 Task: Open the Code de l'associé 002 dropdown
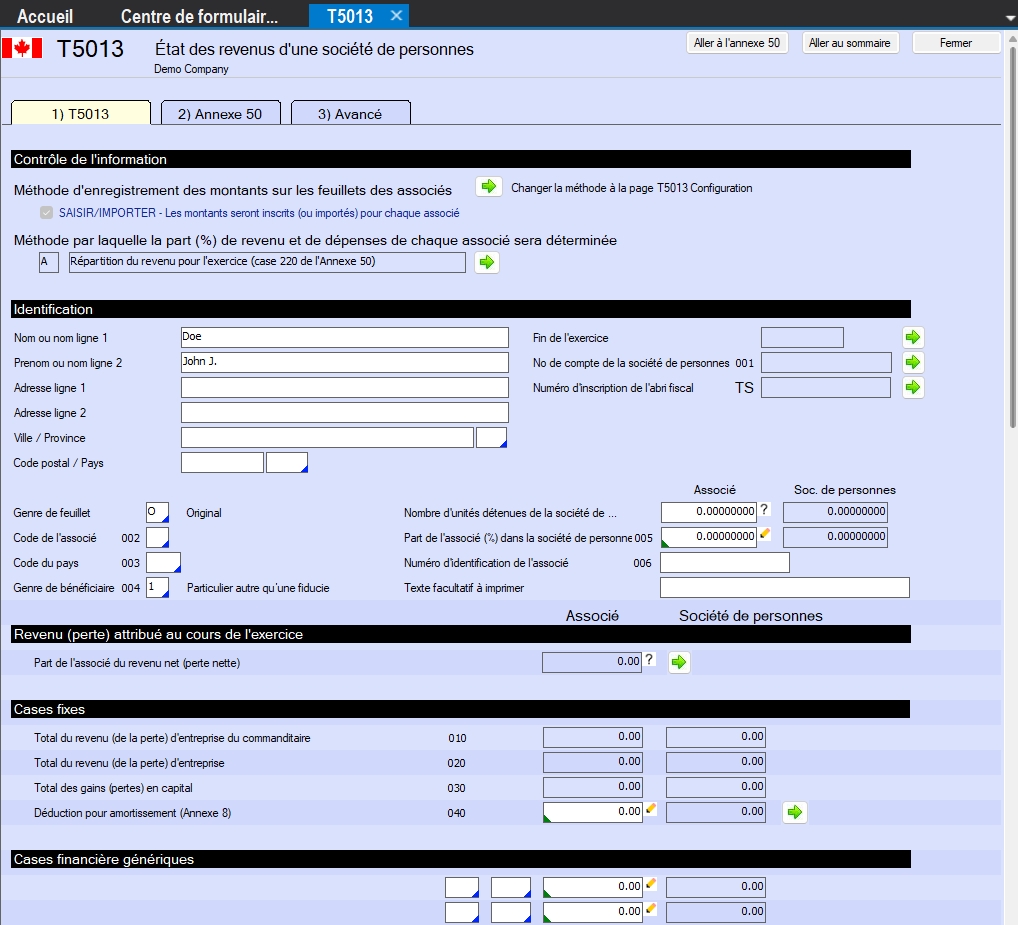(158, 538)
